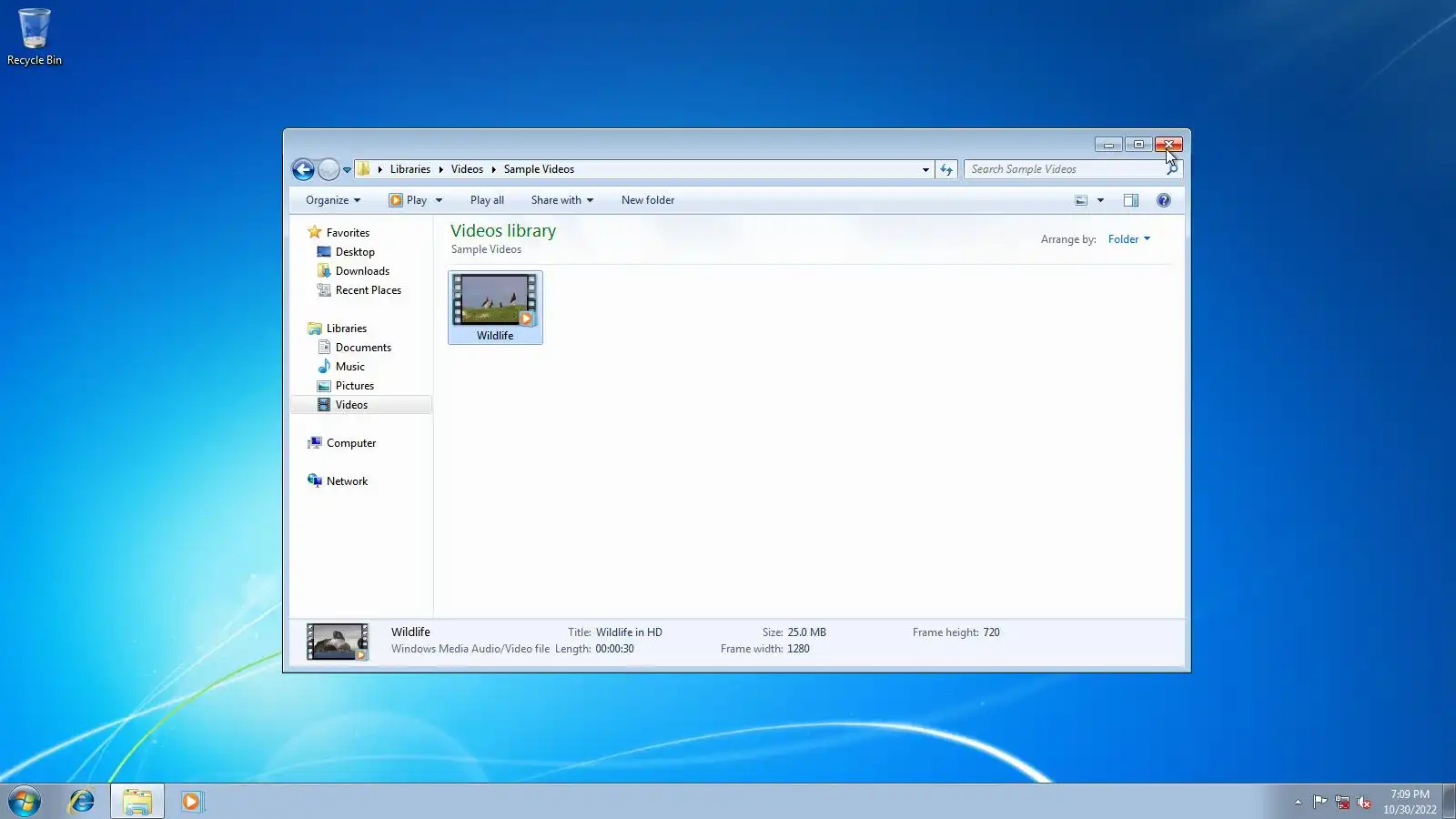Launch Windows Media Player from taskbar
This screenshot has height=819, width=1456.
click(x=192, y=802)
